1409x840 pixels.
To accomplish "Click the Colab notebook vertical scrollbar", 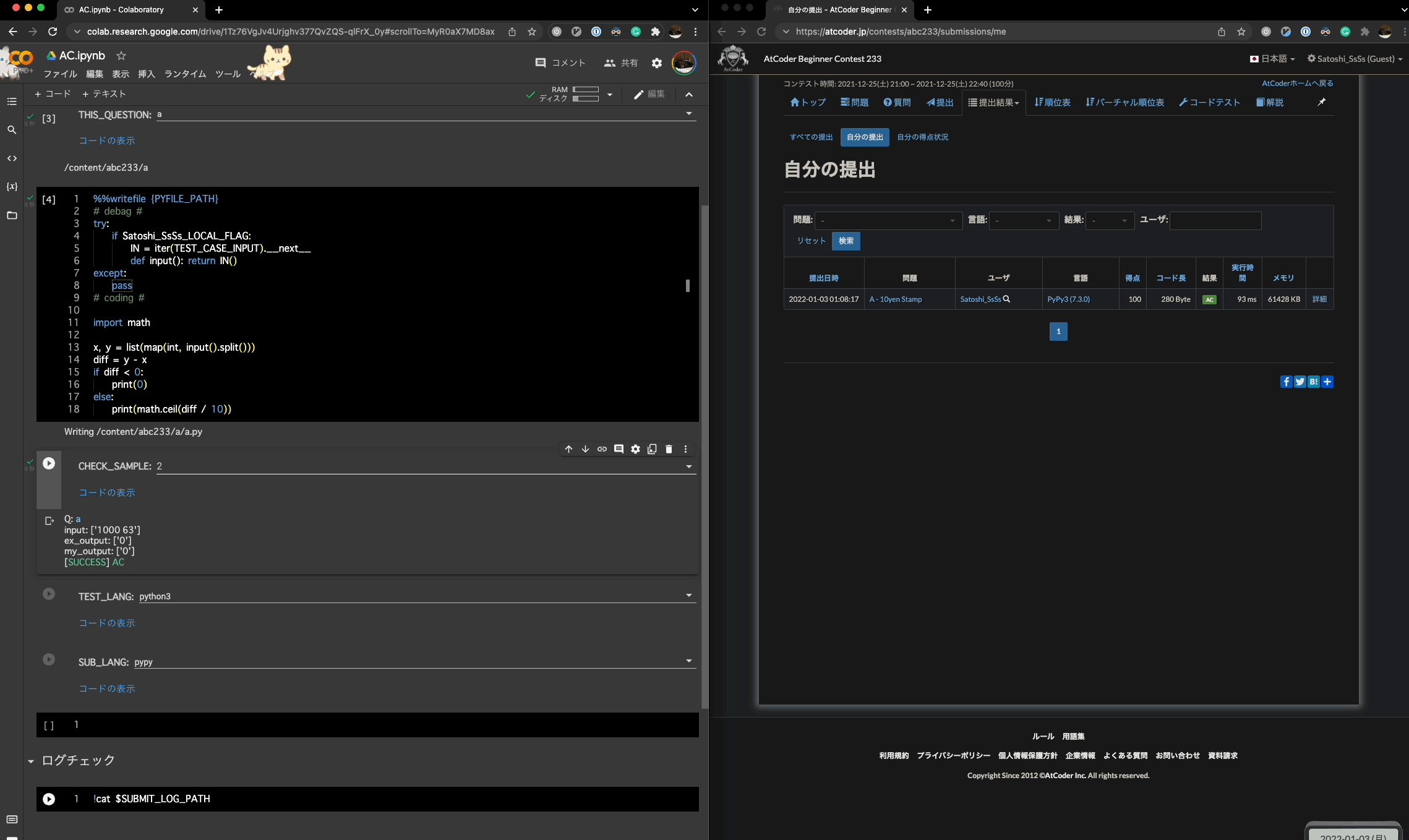I will pos(704,456).
